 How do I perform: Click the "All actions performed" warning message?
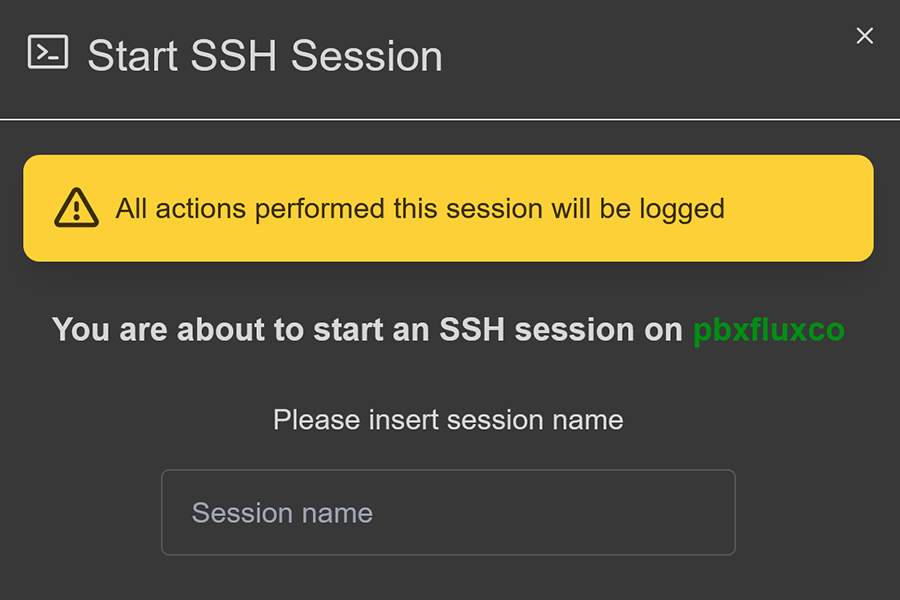[420, 209]
